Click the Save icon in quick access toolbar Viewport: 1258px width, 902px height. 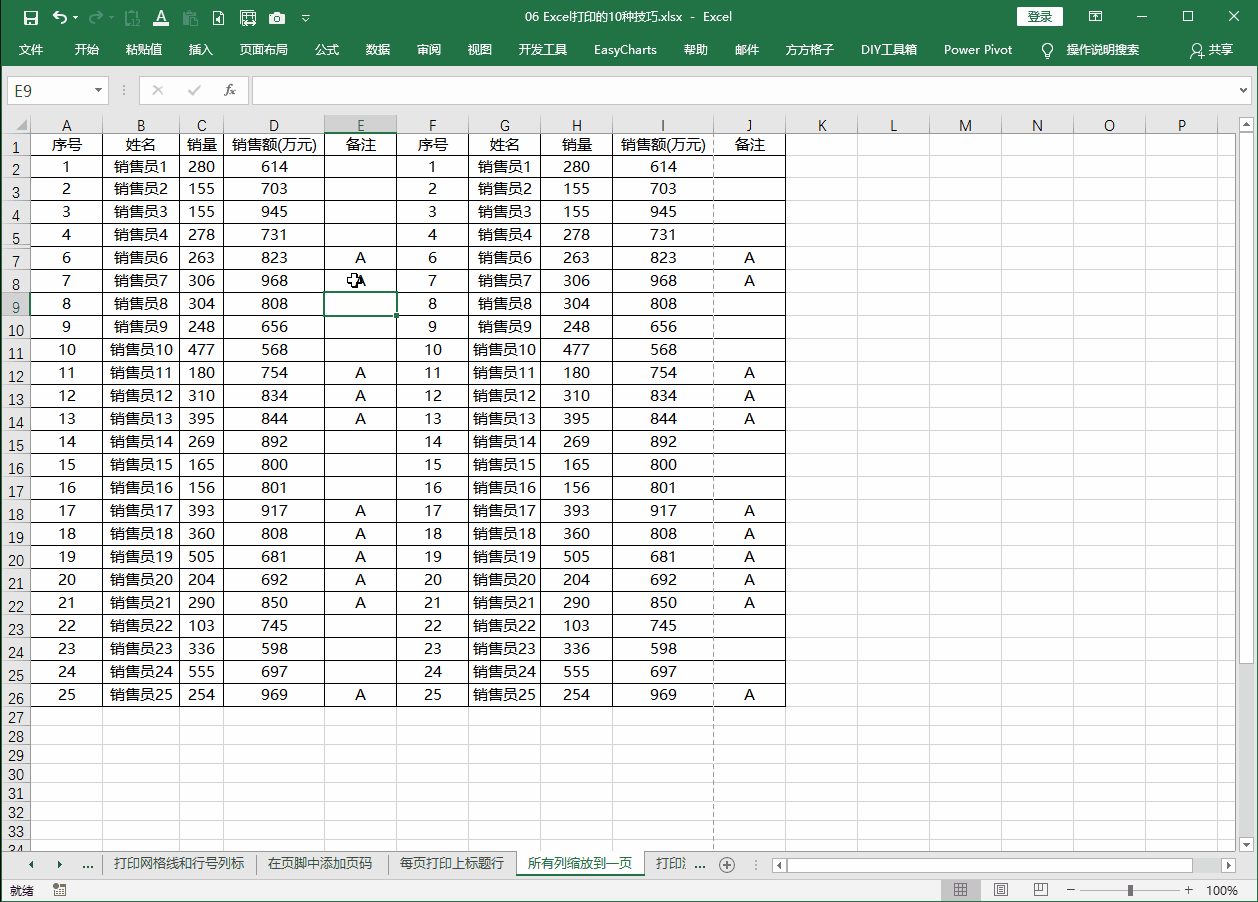tap(30, 17)
